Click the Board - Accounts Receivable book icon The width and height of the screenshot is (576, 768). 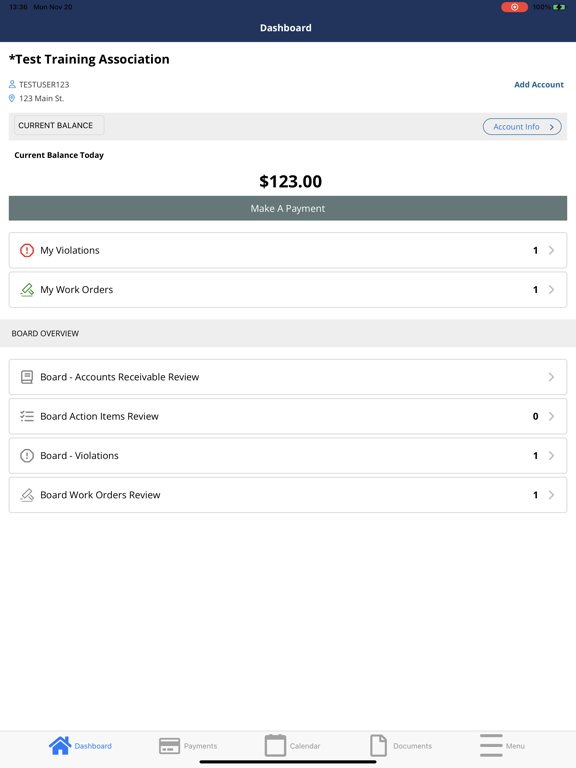point(27,377)
